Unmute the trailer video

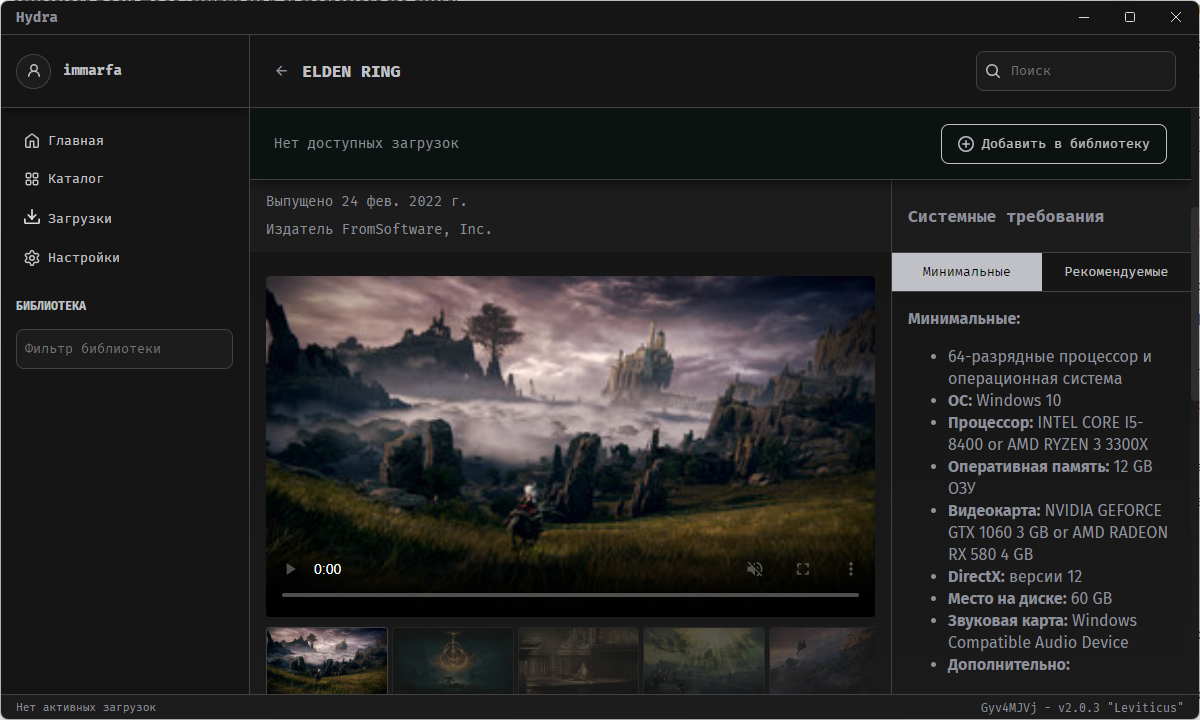(755, 569)
